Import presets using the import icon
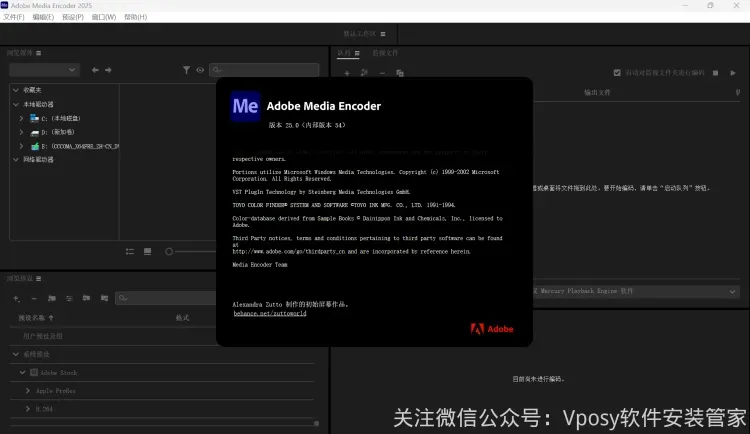The height and width of the screenshot is (434, 750). pos(86,298)
